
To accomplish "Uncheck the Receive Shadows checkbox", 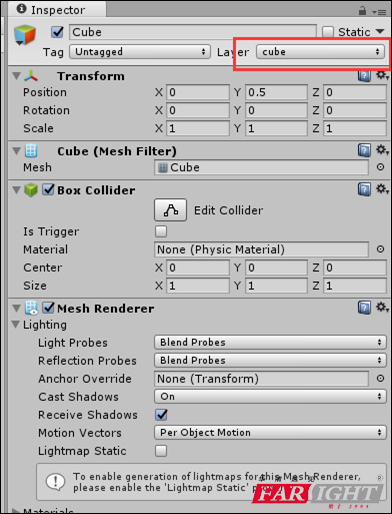I will coord(161,415).
